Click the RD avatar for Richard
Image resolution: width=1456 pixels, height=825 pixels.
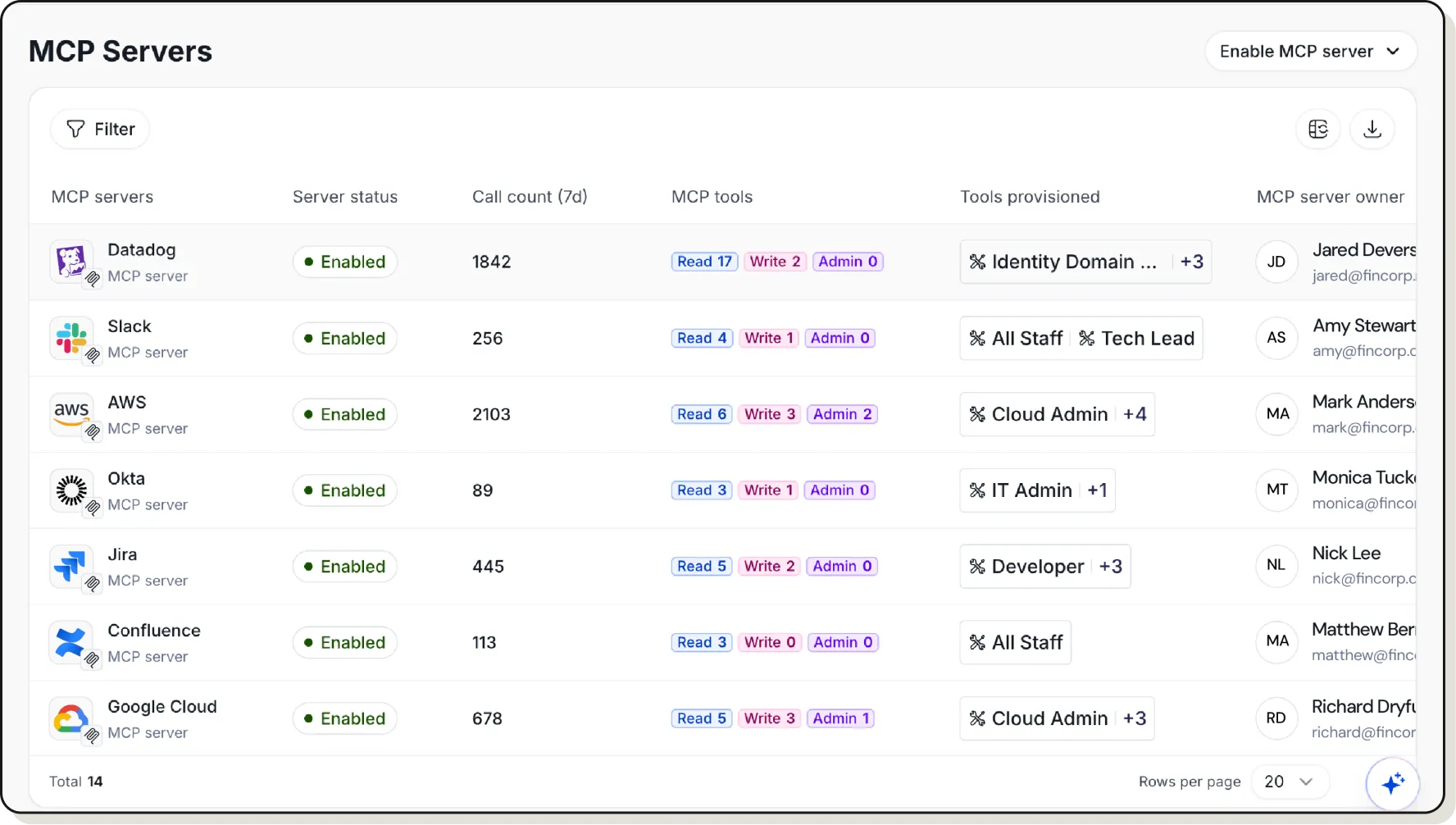click(x=1276, y=718)
